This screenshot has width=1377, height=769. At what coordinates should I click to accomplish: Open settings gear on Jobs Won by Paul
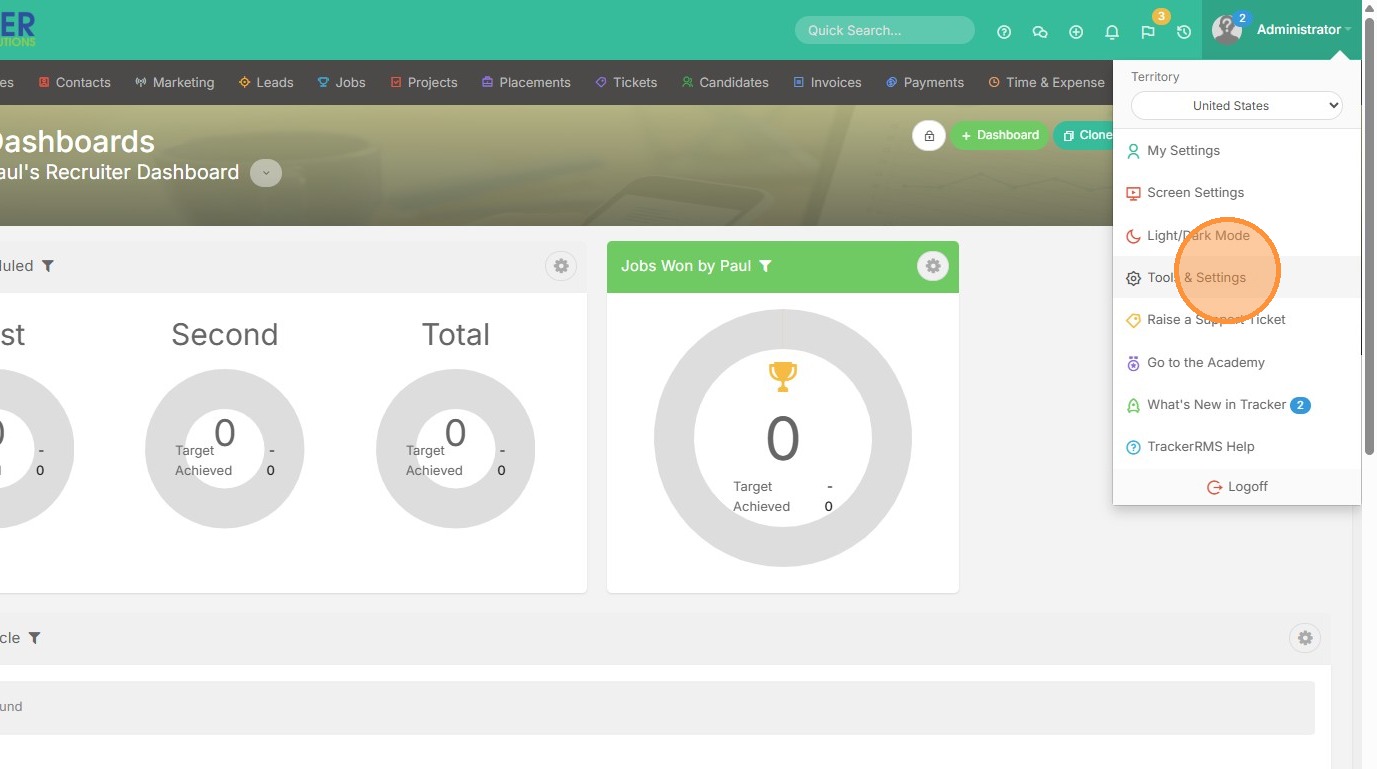(x=933, y=266)
